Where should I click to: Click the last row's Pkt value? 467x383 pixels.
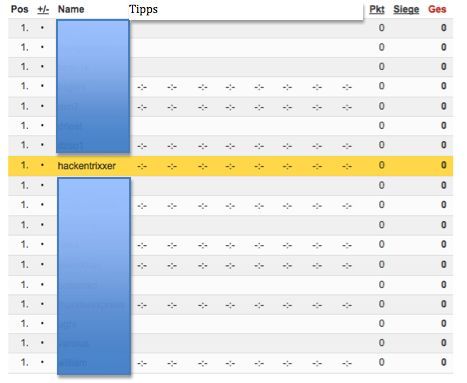(x=382, y=362)
